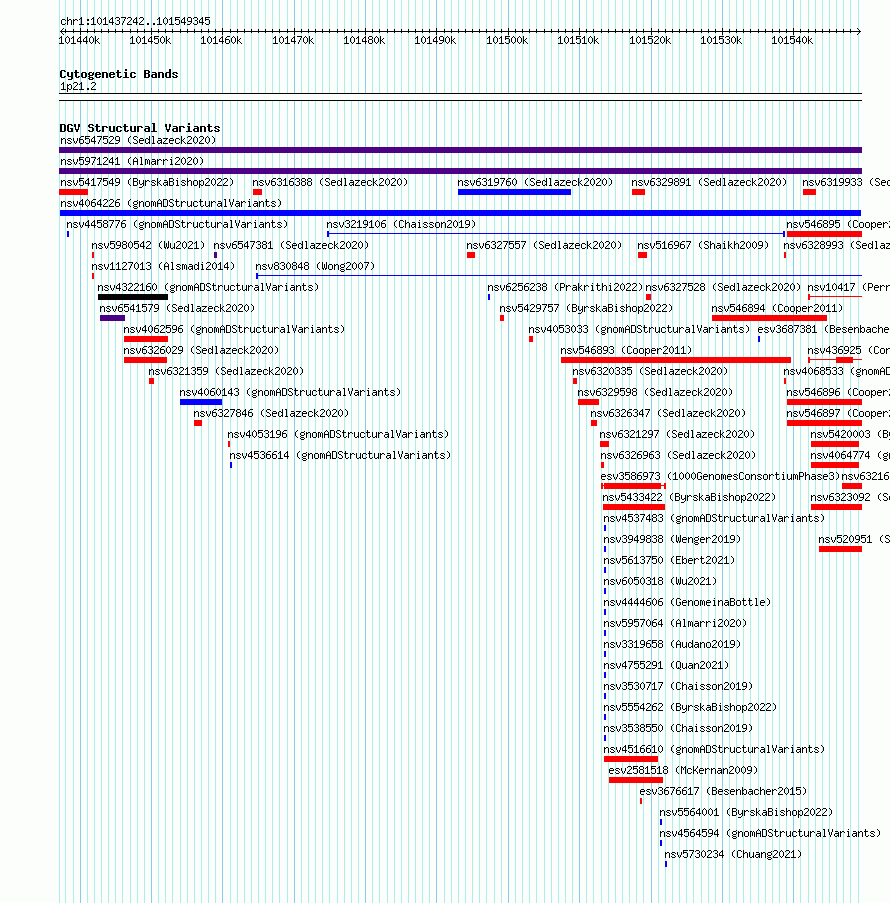Select nsv5957064 (Almarri2020) variant
The width and height of the screenshot is (890, 903).
pyautogui.click(x=675, y=624)
